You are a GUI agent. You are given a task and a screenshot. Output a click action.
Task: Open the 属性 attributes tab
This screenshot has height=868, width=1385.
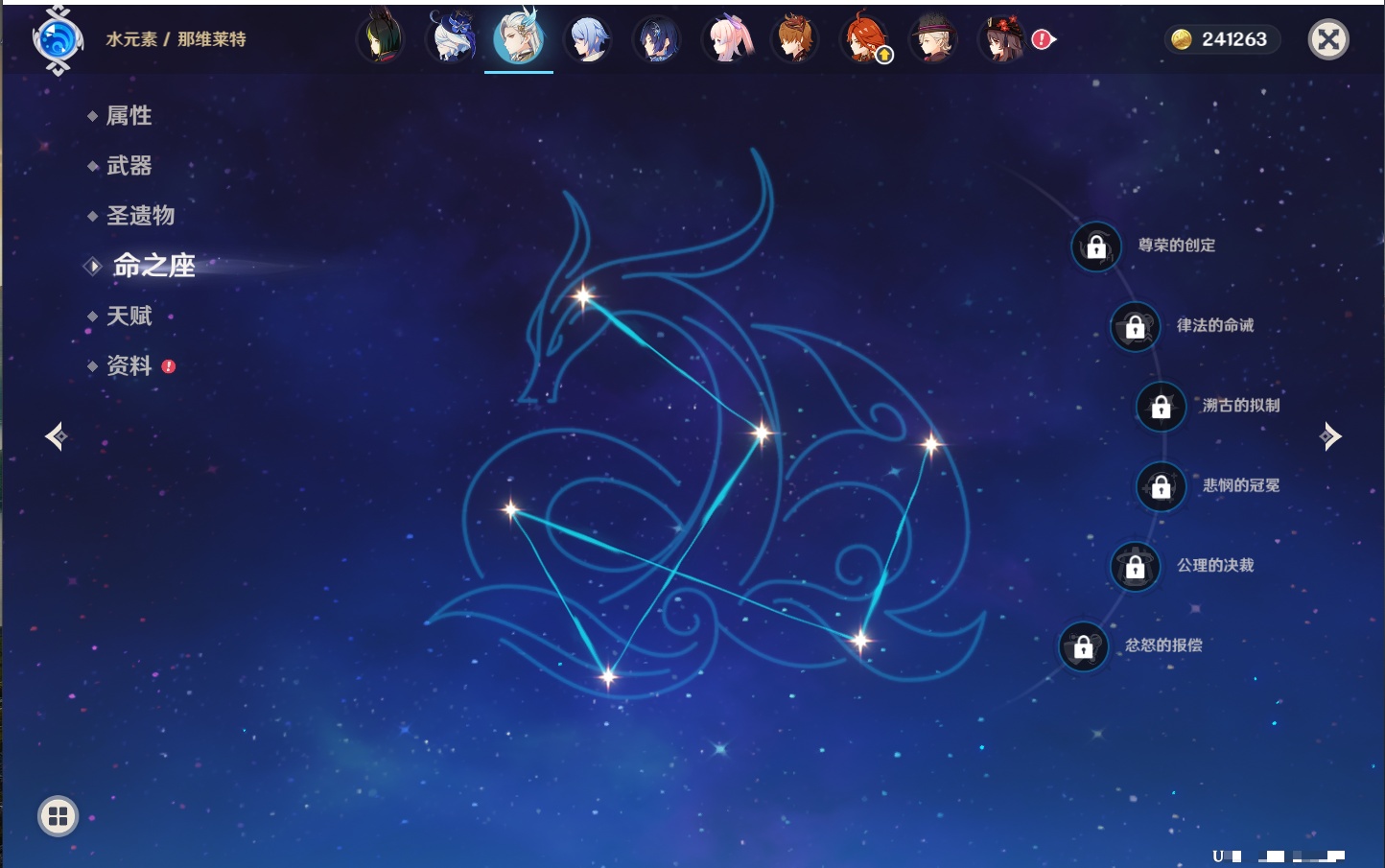129,116
